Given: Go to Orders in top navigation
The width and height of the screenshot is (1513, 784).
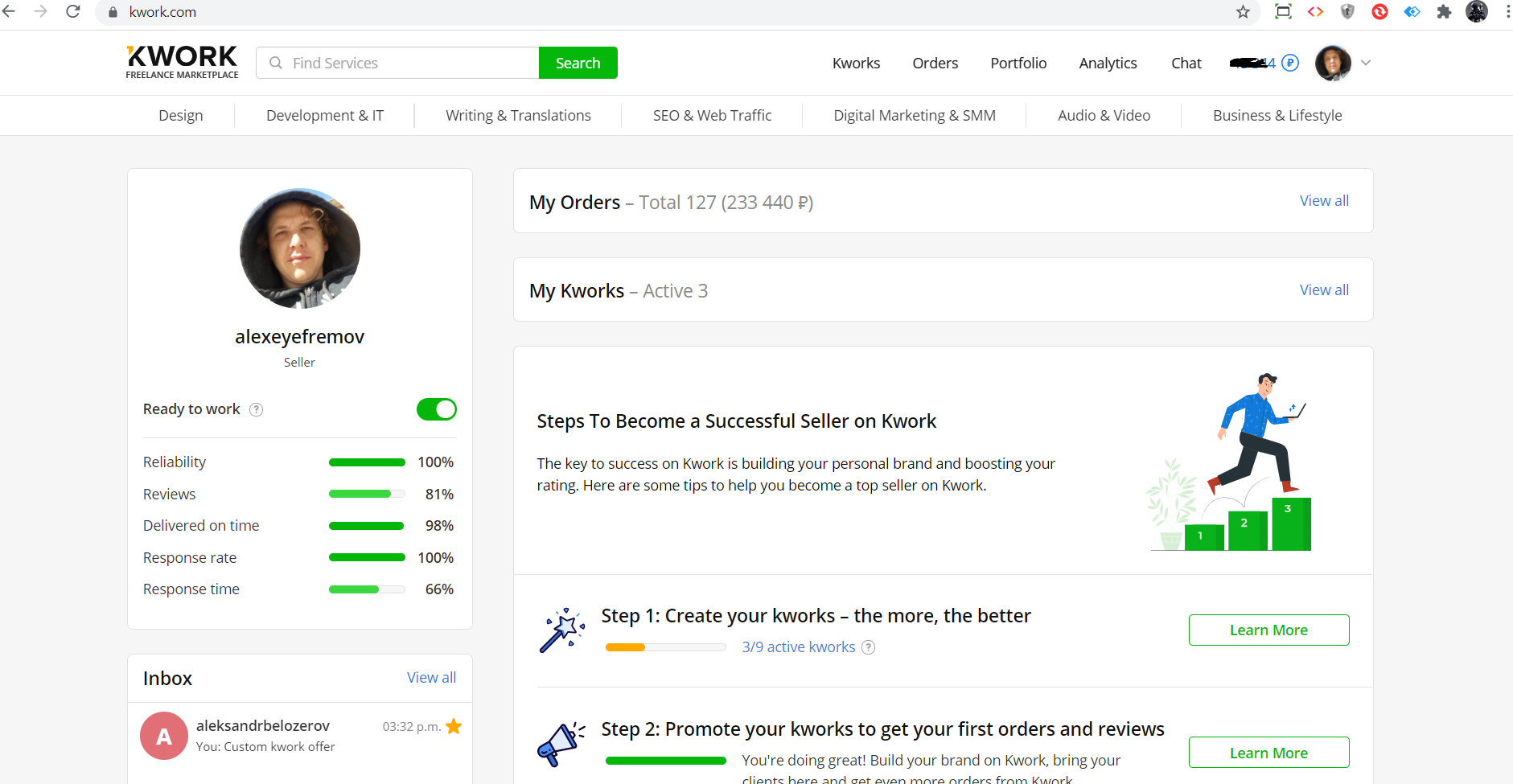Looking at the screenshot, I should pyautogui.click(x=935, y=63).
